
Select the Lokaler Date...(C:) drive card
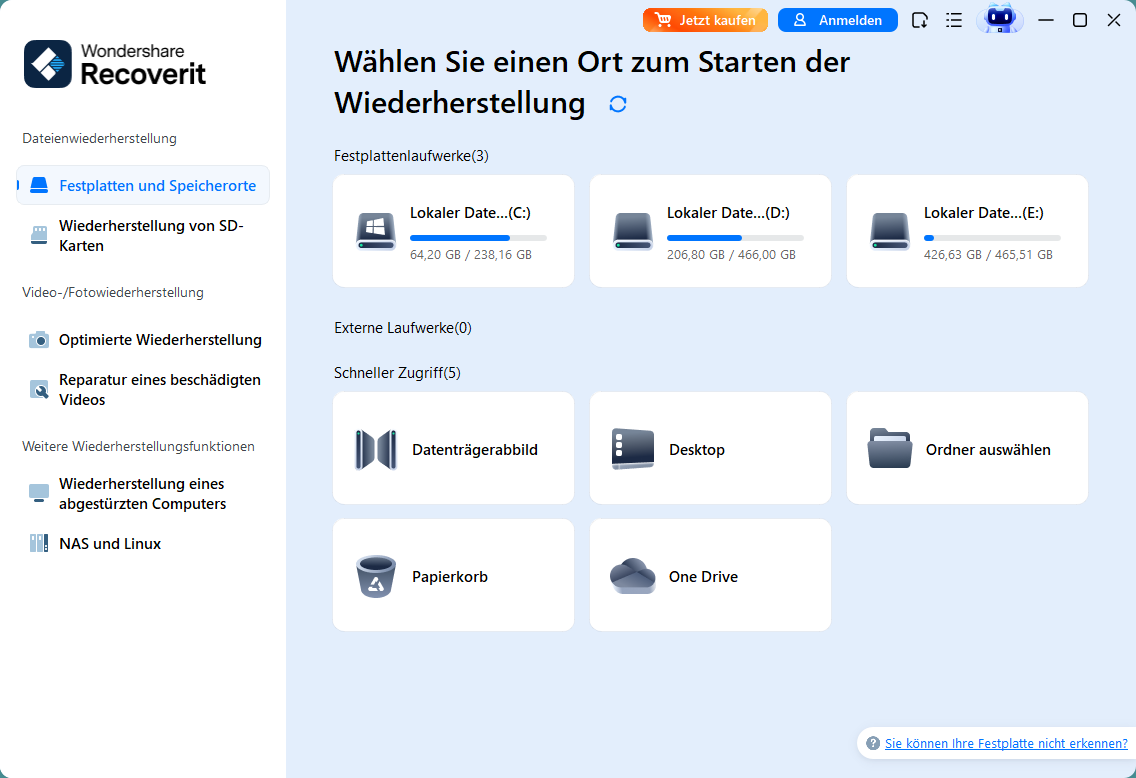click(454, 231)
